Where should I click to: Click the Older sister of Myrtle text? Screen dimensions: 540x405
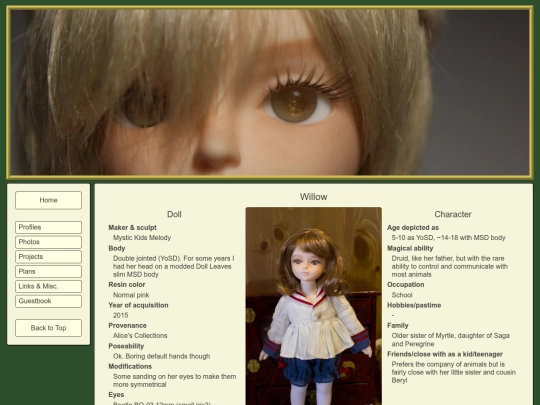tap(450, 340)
